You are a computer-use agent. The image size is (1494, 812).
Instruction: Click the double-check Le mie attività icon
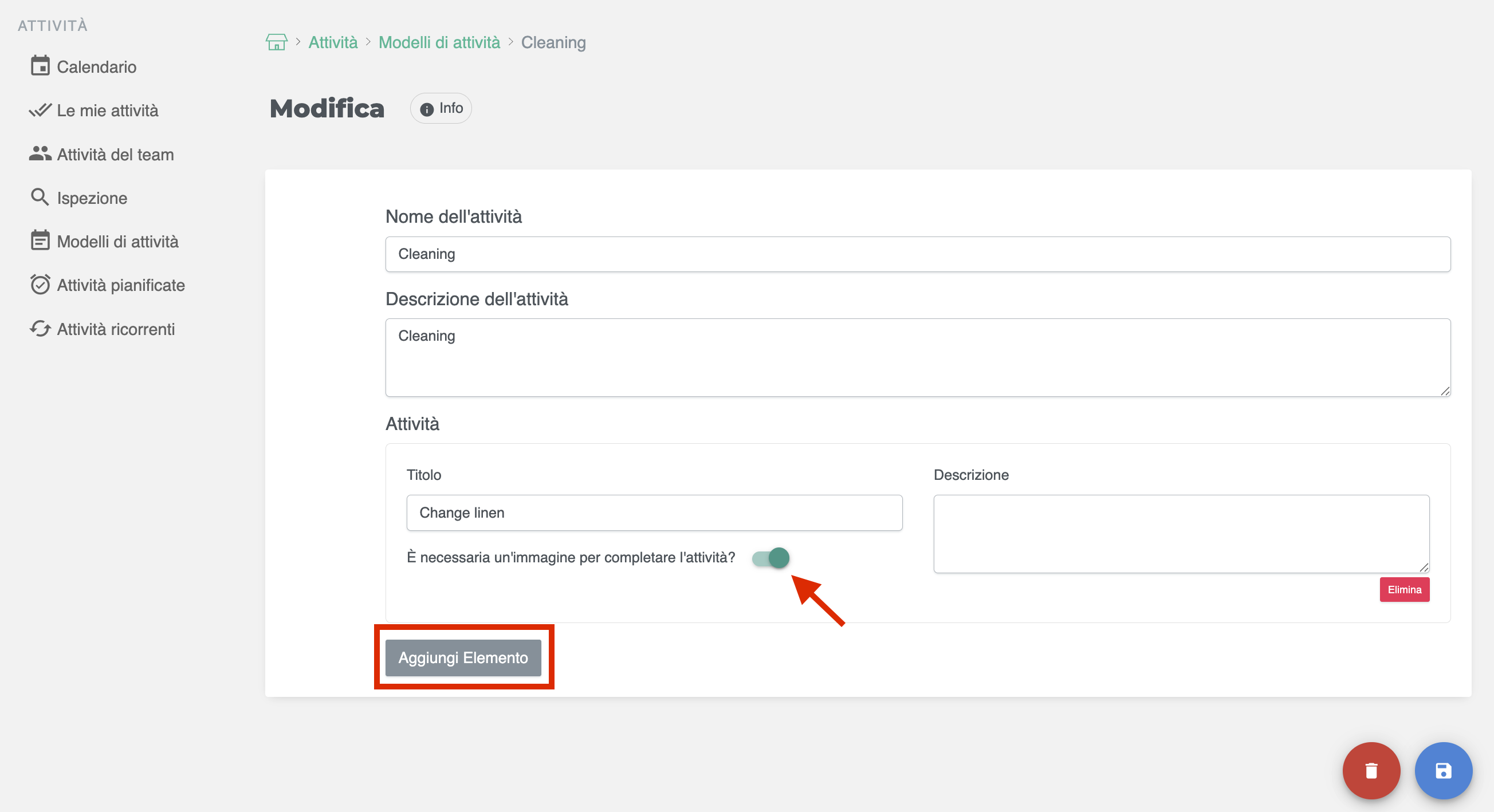(40, 110)
